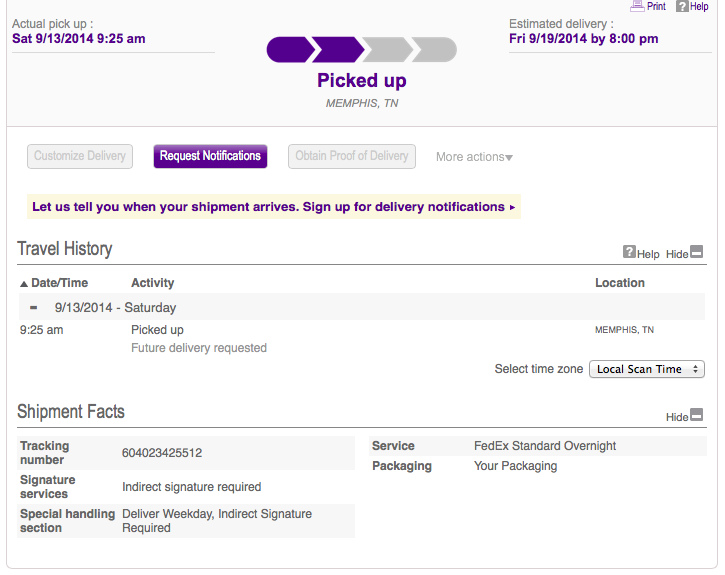Click the Print link text
The height and width of the screenshot is (575, 725).
click(656, 6)
